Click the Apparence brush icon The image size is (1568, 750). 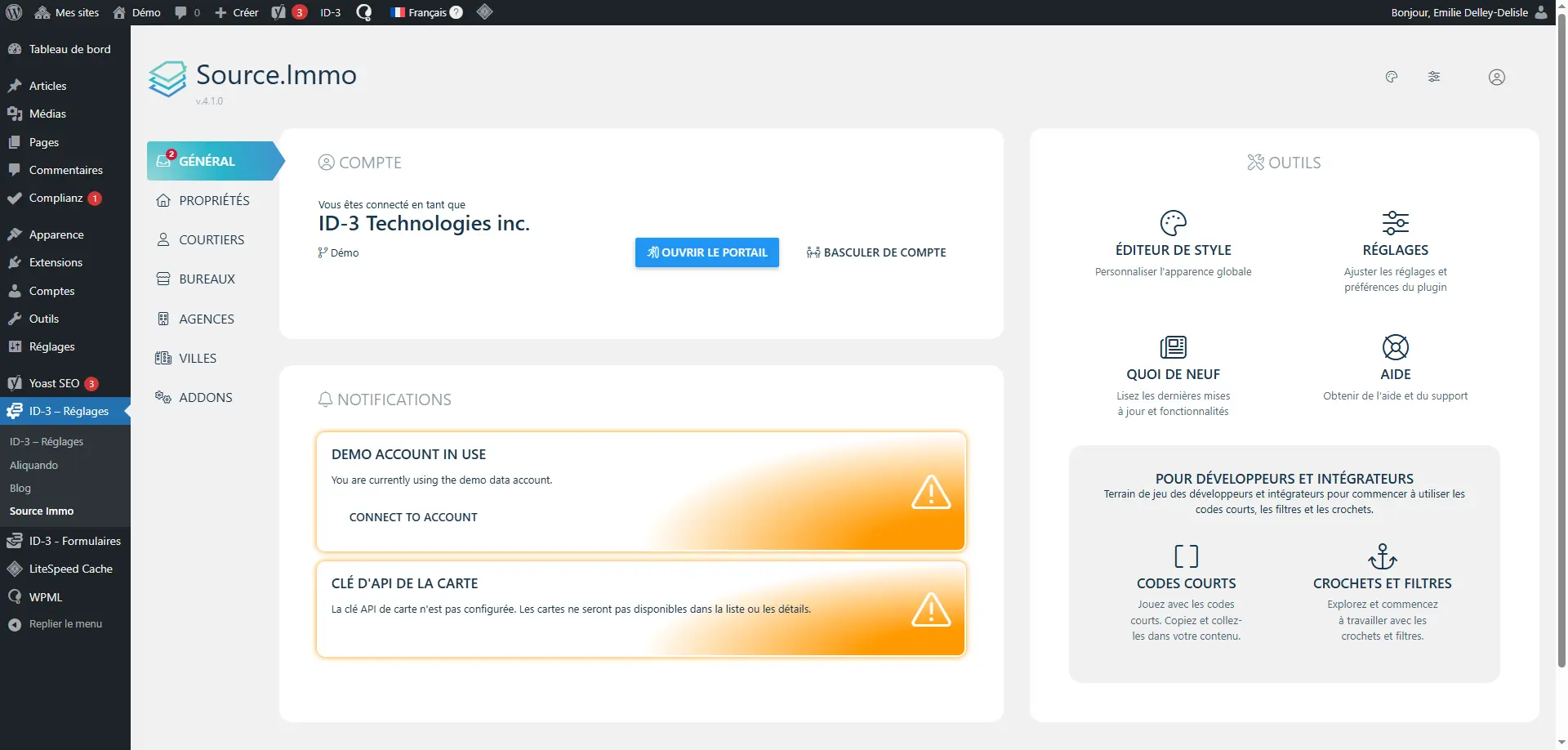coord(15,234)
